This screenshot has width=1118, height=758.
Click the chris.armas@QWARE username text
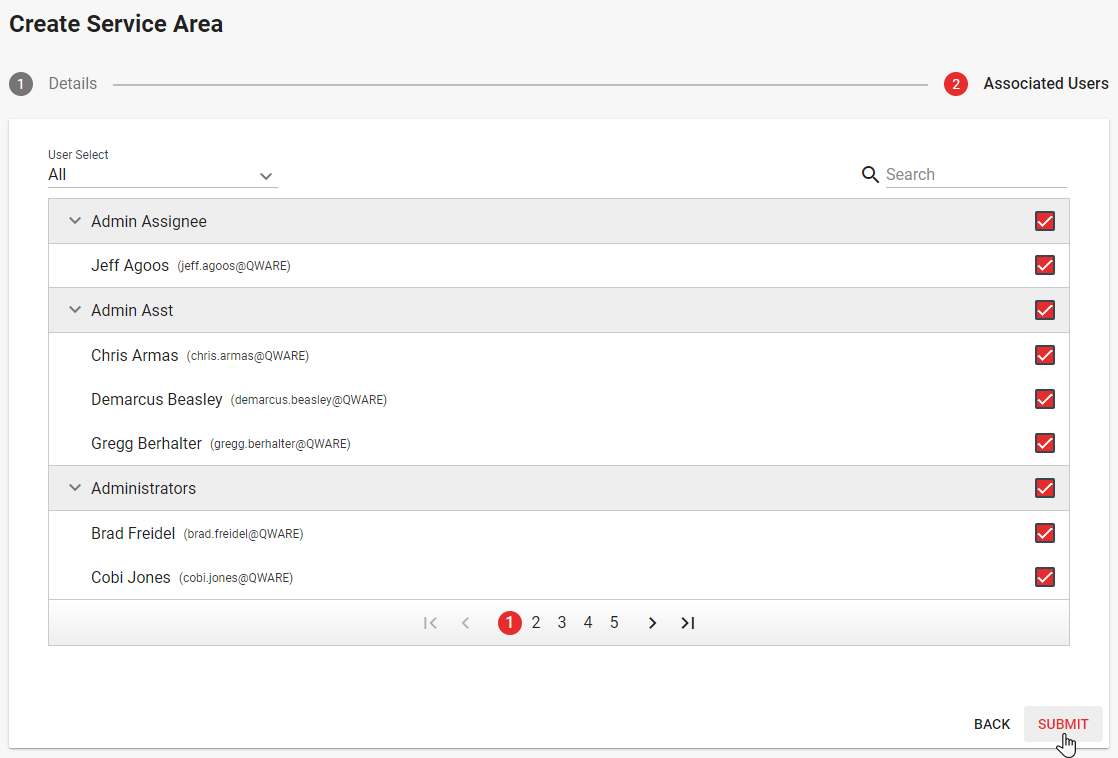coord(247,356)
